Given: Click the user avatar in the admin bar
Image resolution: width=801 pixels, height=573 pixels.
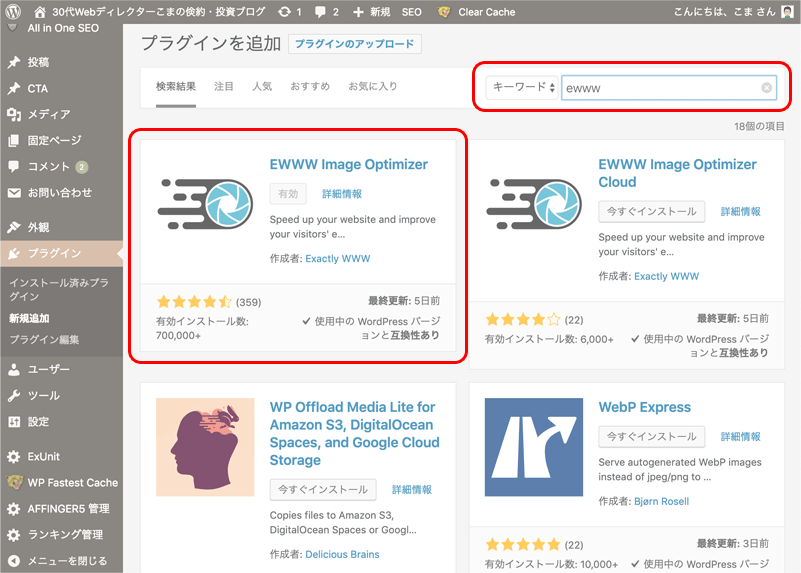Looking at the screenshot, I should click(787, 12).
